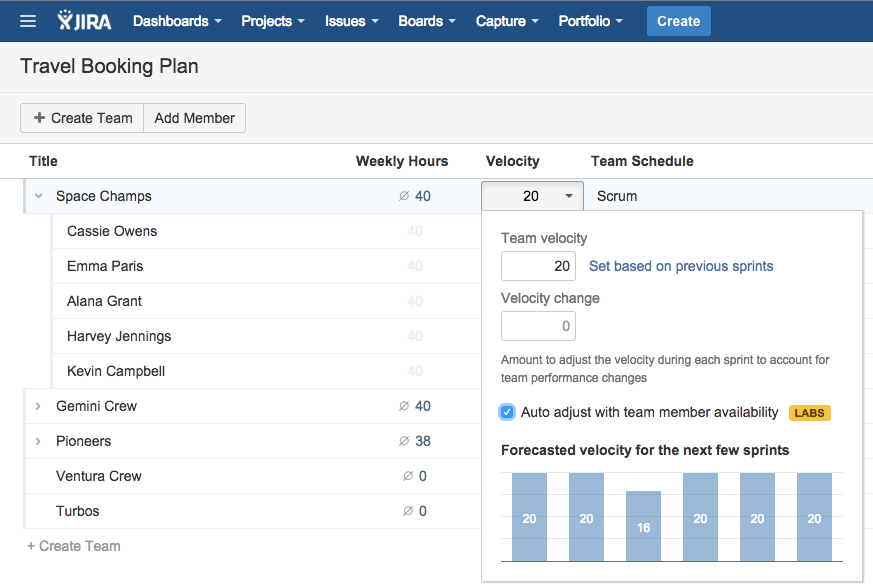This screenshot has height=587, width=873.
Task: Expand the Pioneers team
Action: click(38, 441)
